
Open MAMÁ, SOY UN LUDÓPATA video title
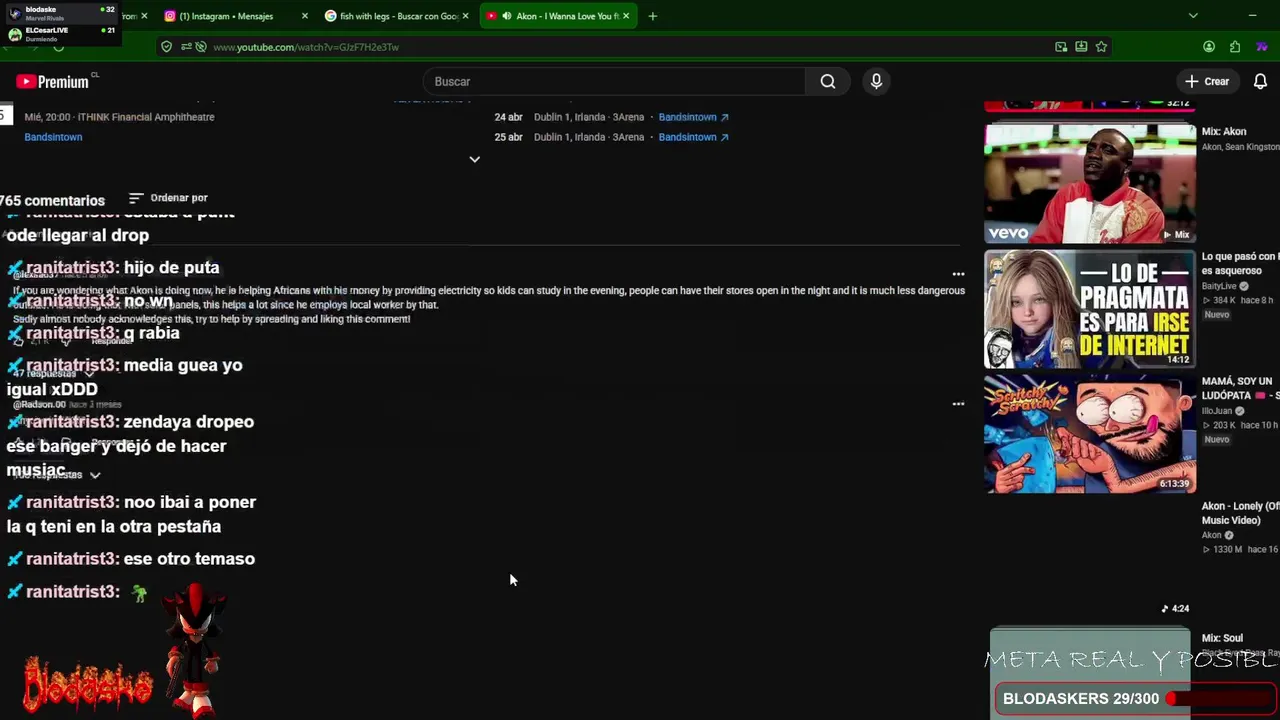[1240, 388]
